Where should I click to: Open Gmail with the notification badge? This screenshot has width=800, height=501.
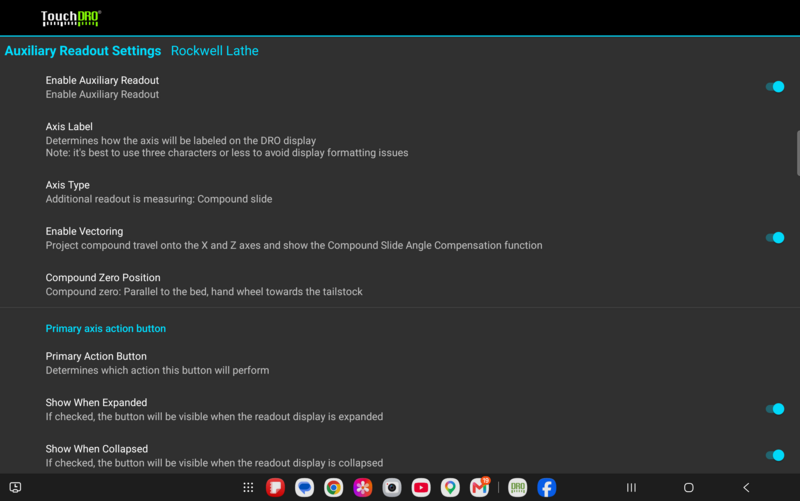[480, 487]
